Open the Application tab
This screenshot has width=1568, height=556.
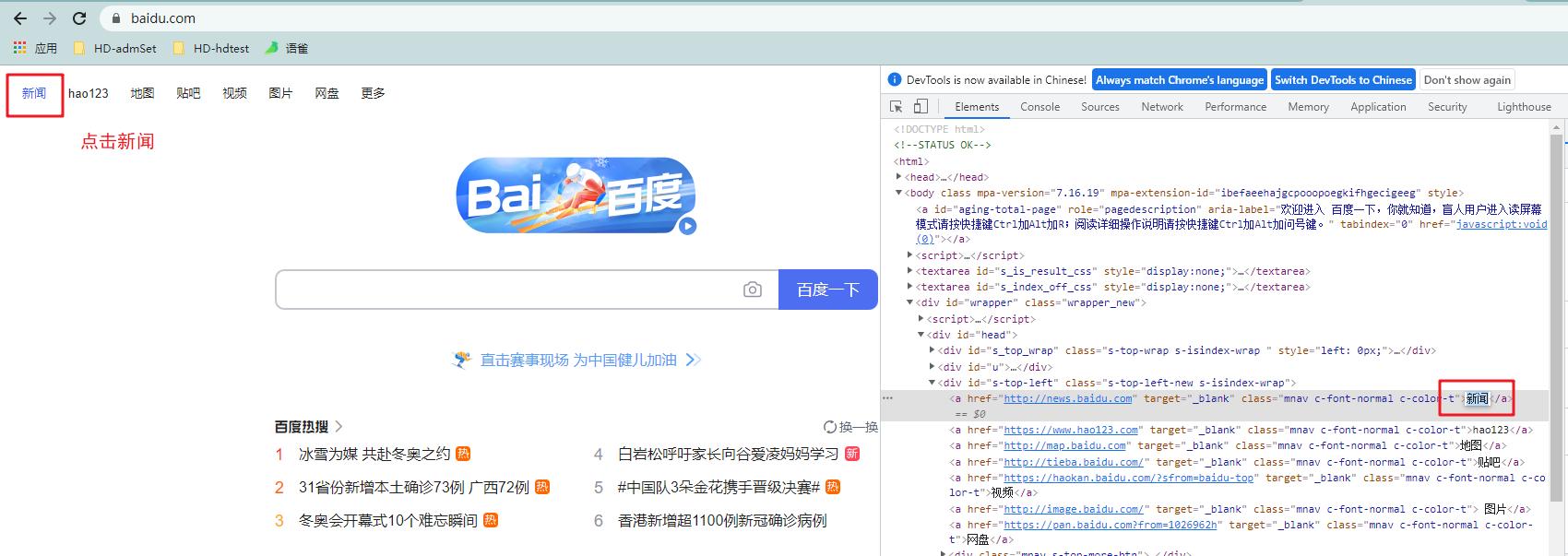pyautogui.click(x=1378, y=107)
